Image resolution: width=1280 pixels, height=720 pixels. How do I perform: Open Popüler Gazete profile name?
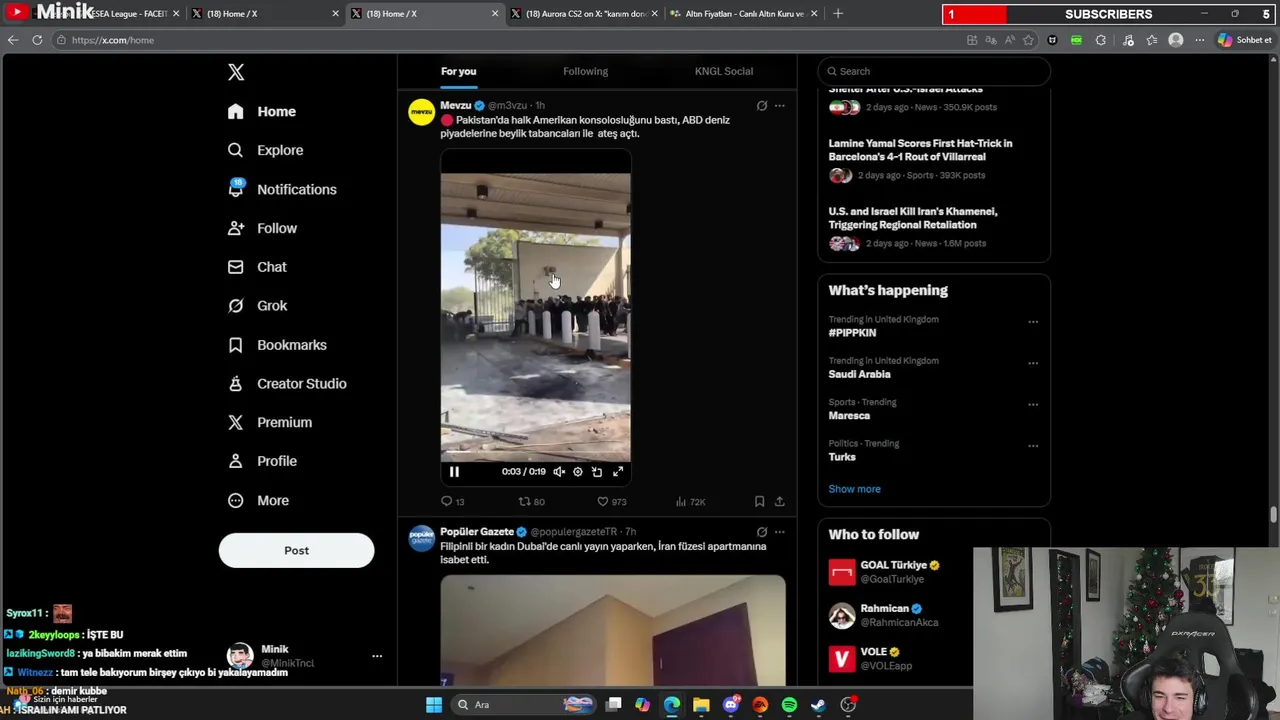[477, 532]
